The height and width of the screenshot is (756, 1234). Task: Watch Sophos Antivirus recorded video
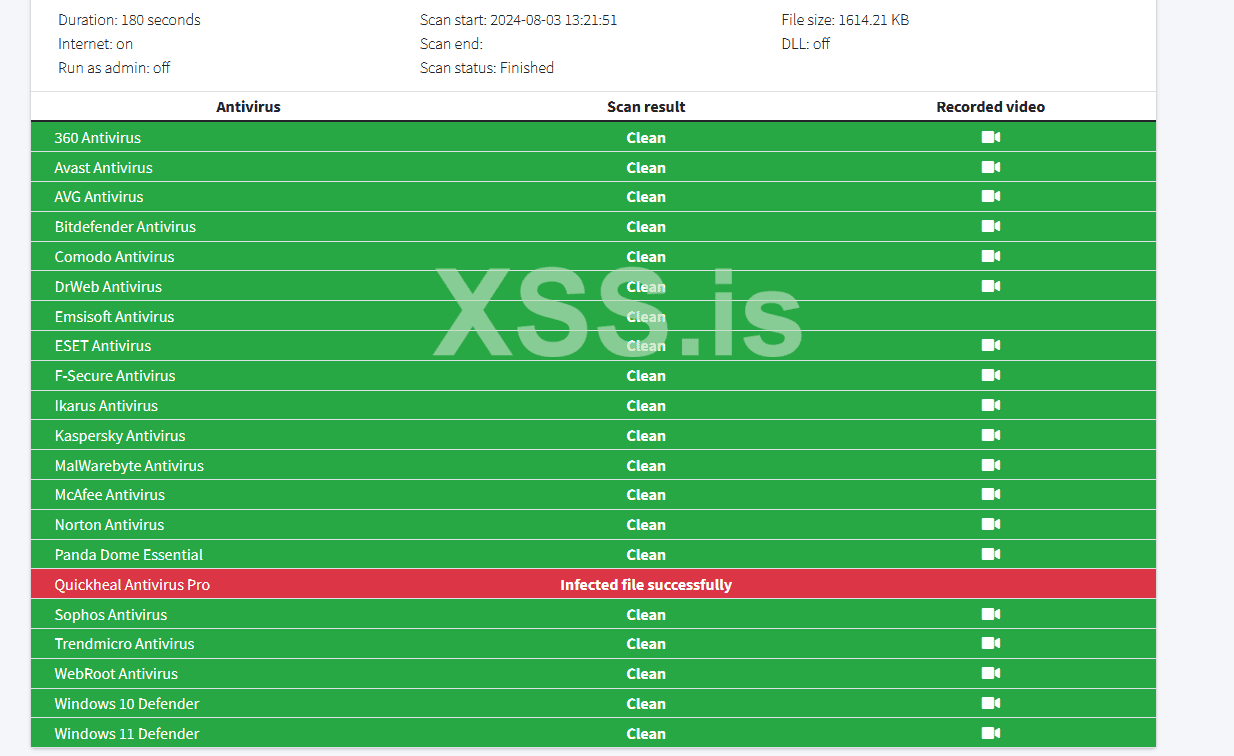(990, 615)
